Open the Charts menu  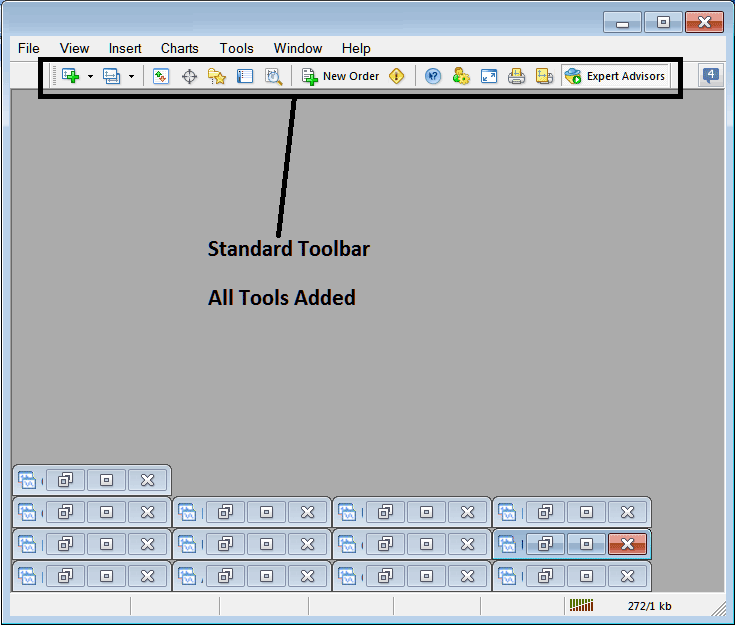tap(179, 48)
